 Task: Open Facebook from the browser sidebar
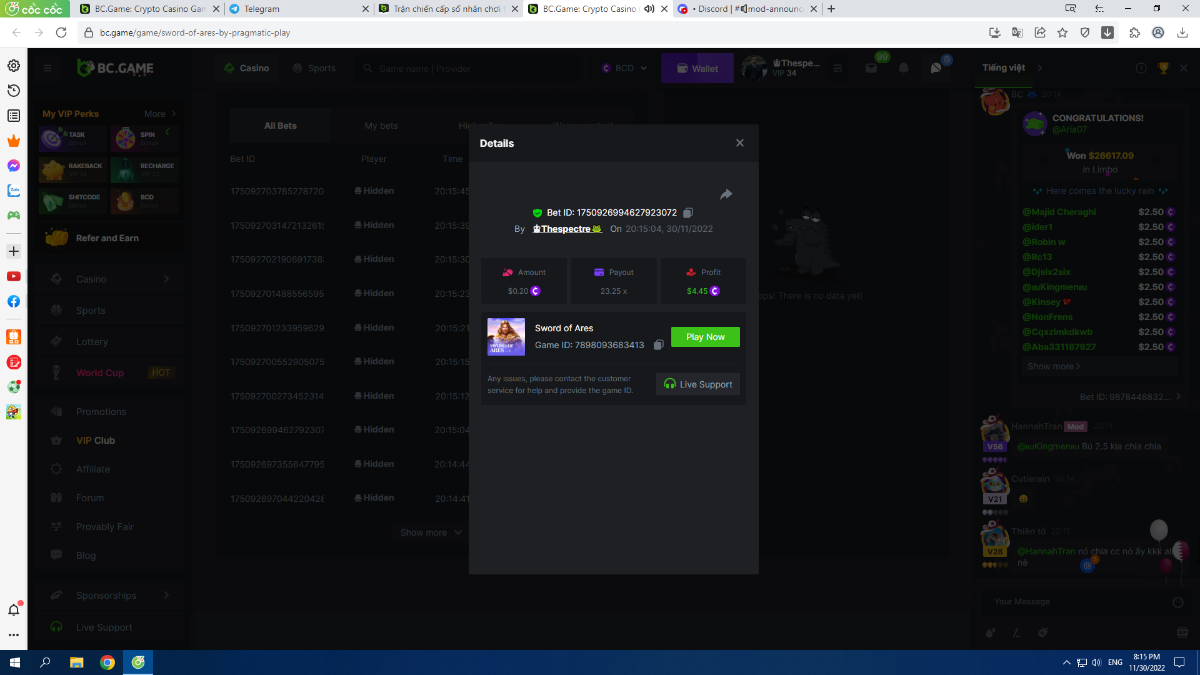coord(14,301)
